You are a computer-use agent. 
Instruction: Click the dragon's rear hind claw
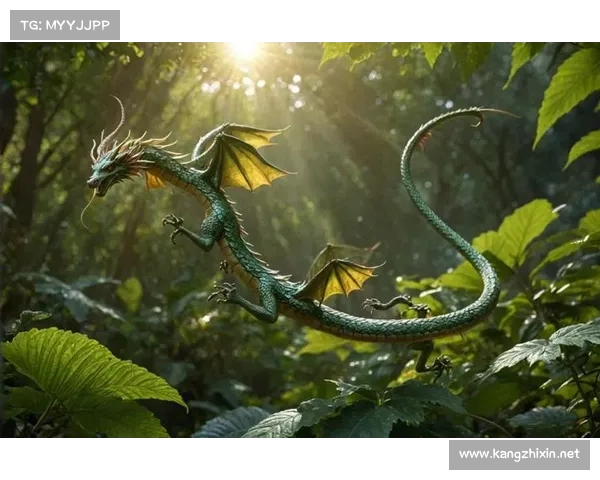(437, 365)
